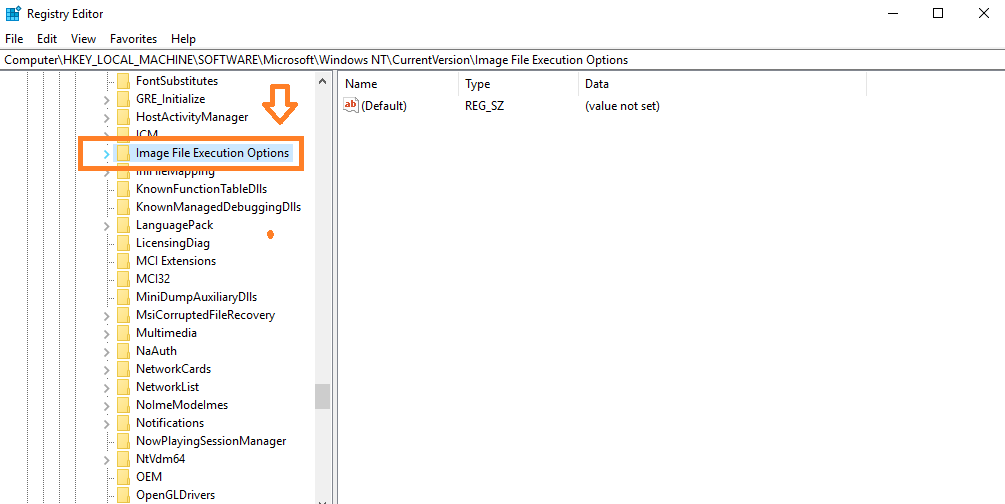1005x504 pixels.
Task: Click the NowPlayingSessionManager folder icon
Action: point(123,441)
